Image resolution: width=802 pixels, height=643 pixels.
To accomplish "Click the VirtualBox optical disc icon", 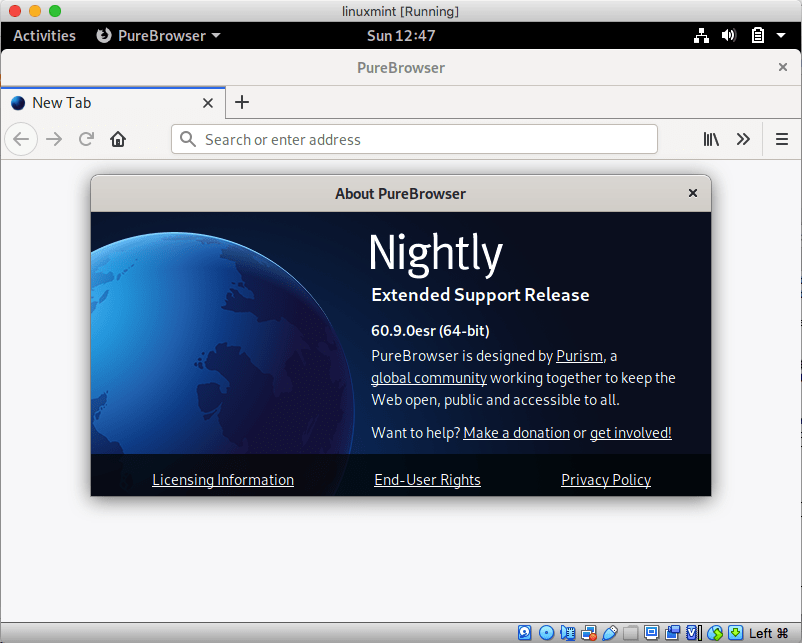I will (546, 633).
